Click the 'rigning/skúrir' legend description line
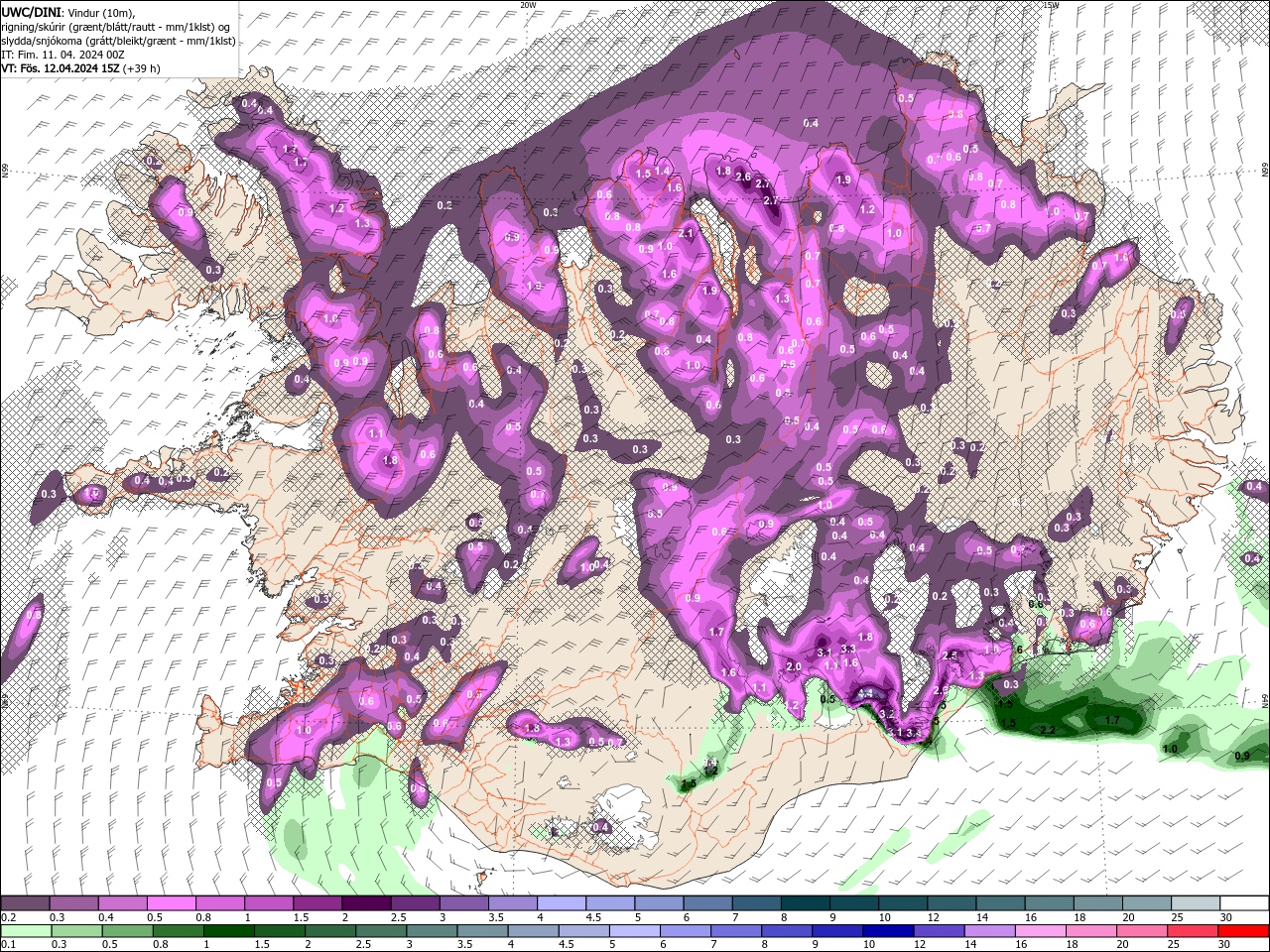The width and height of the screenshot is (1270, 952). (x=116, y=26)
